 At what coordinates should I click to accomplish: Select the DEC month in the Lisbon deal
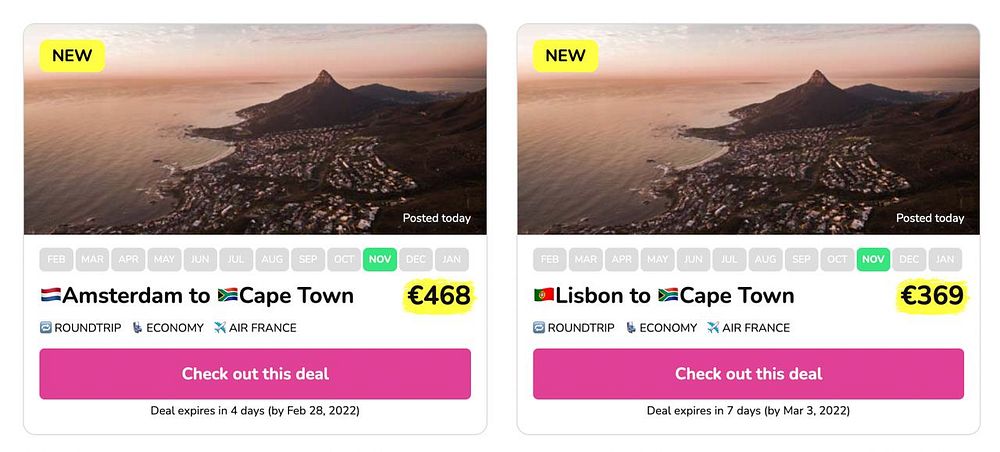909,260
